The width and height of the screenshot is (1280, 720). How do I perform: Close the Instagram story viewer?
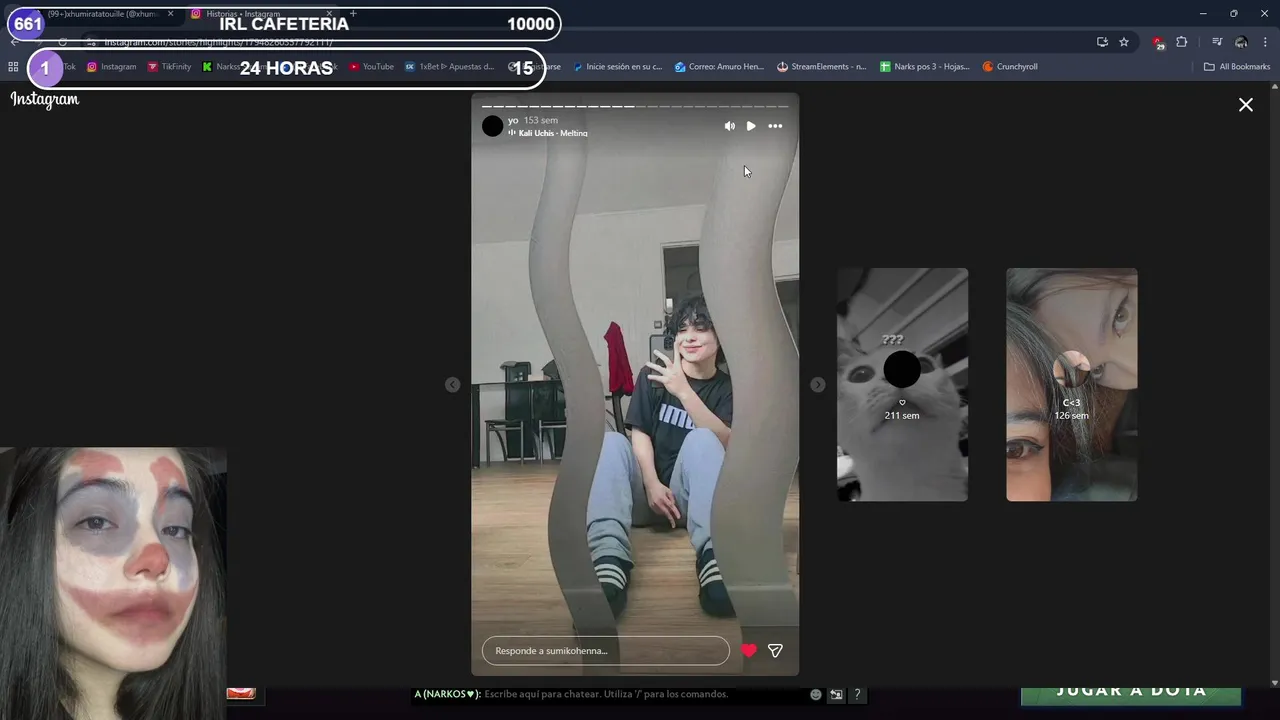pyautogui.click(x=1246, y=105)
